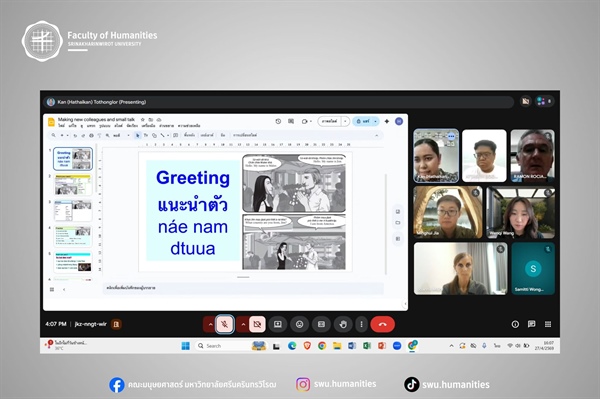Raise hand using the hand icon
The image size is (600, 399).
click(343, 324)
